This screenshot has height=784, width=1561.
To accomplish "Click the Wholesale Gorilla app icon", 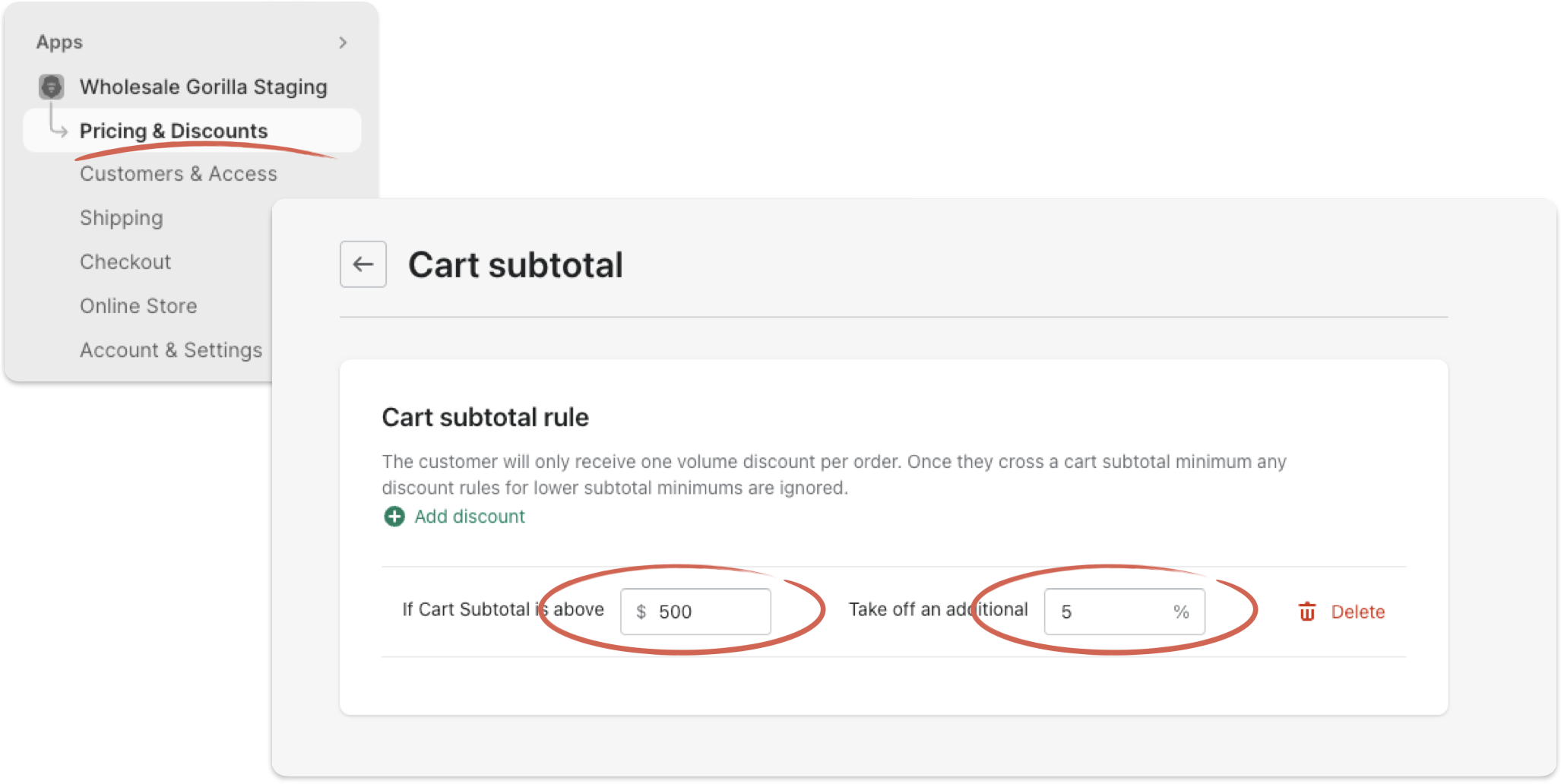I will pyautogui.click(x=52, y=87).
